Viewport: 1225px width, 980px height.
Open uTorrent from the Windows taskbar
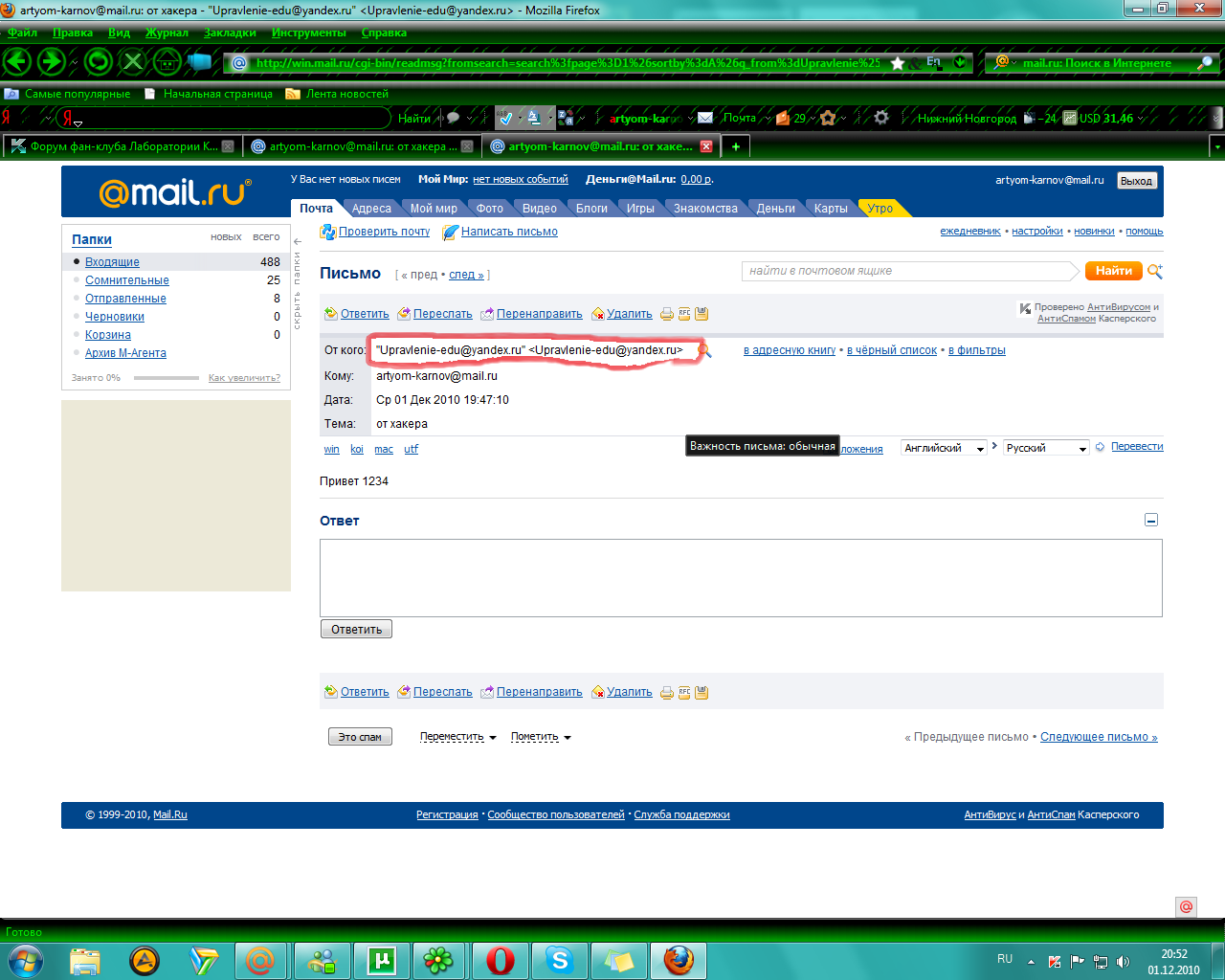coord(381,959)
